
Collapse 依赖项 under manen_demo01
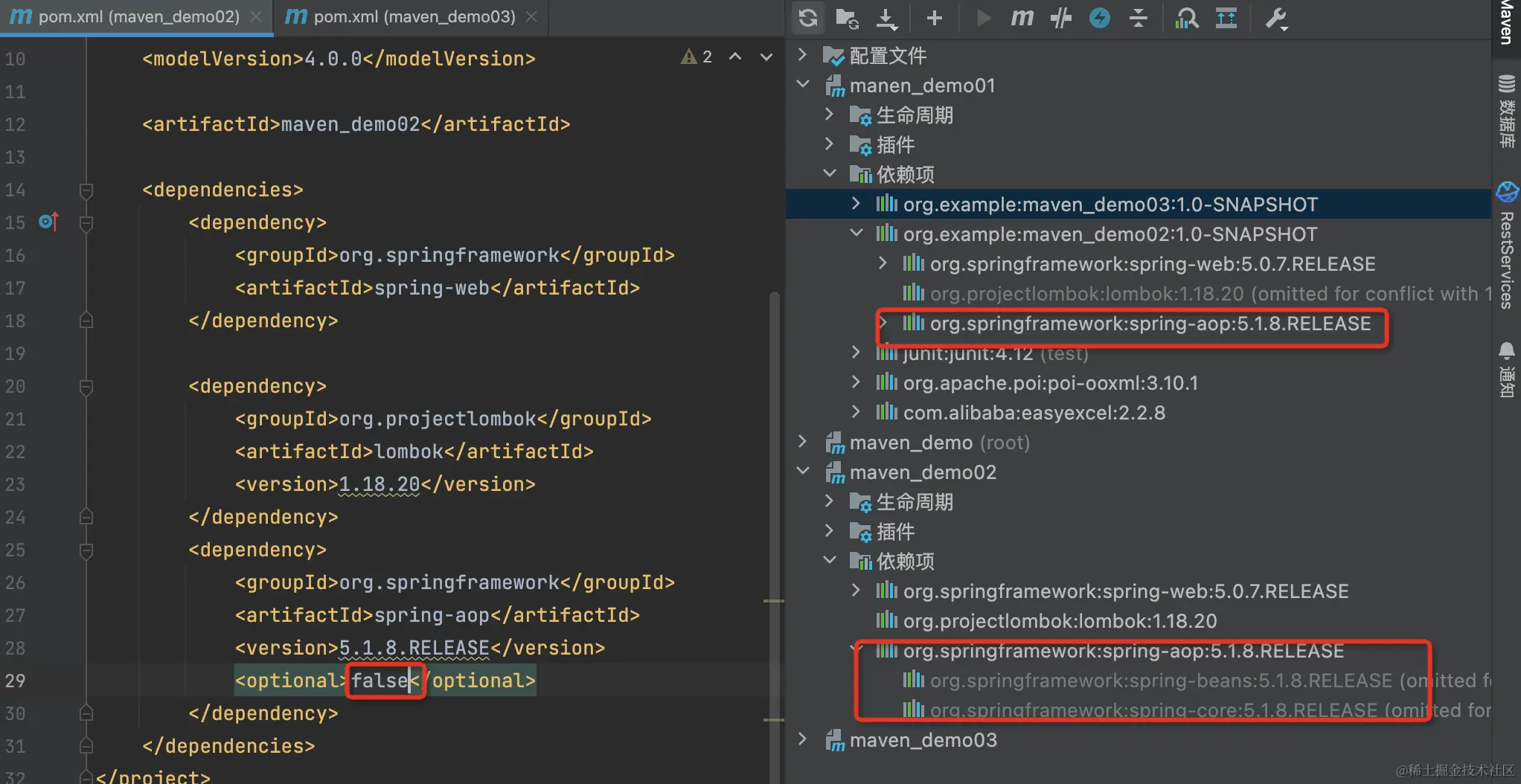point(830,173)
